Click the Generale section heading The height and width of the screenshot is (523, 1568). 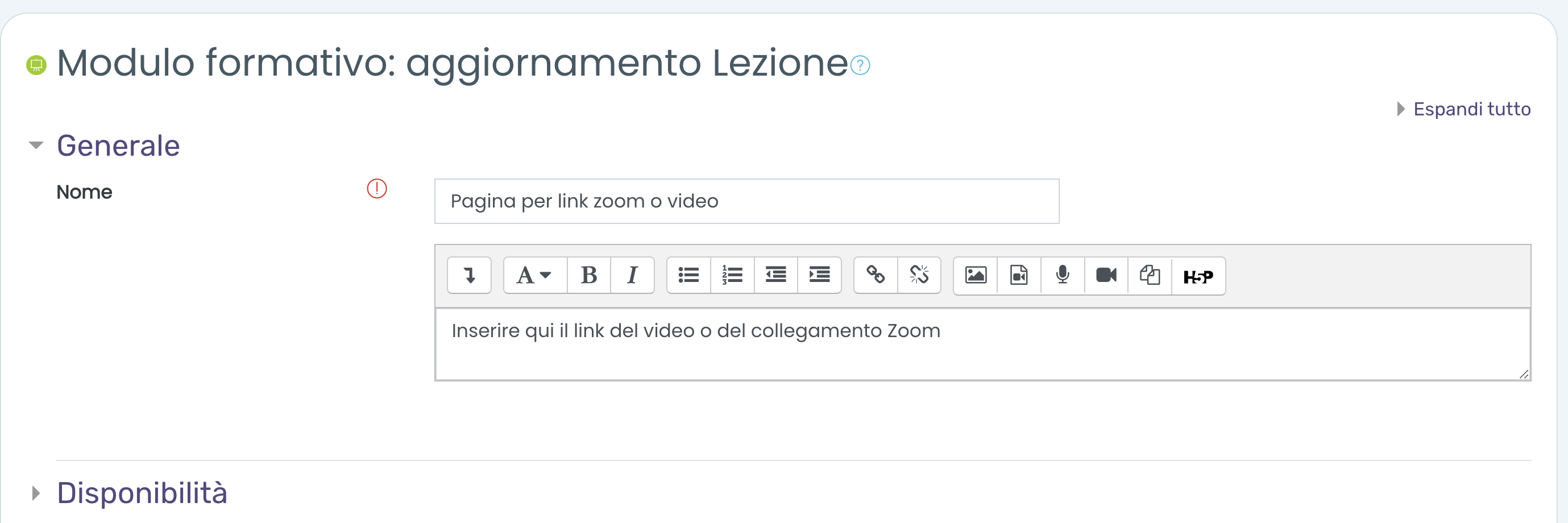pyautogui.click(x=118, y=146)
